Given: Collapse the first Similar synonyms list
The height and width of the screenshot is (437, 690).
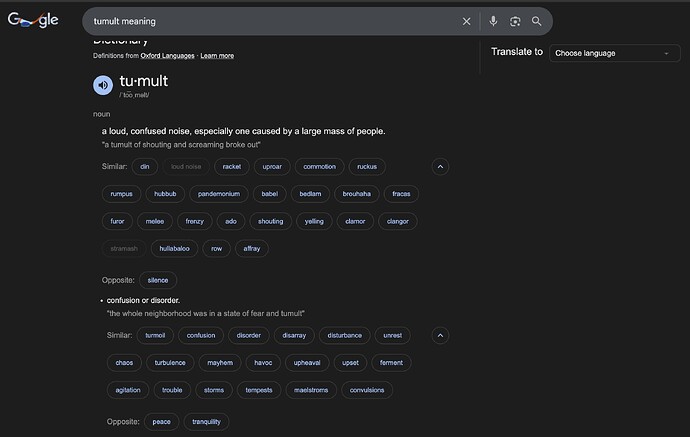Looking at the screenshot, I should [x=441, y=166].
